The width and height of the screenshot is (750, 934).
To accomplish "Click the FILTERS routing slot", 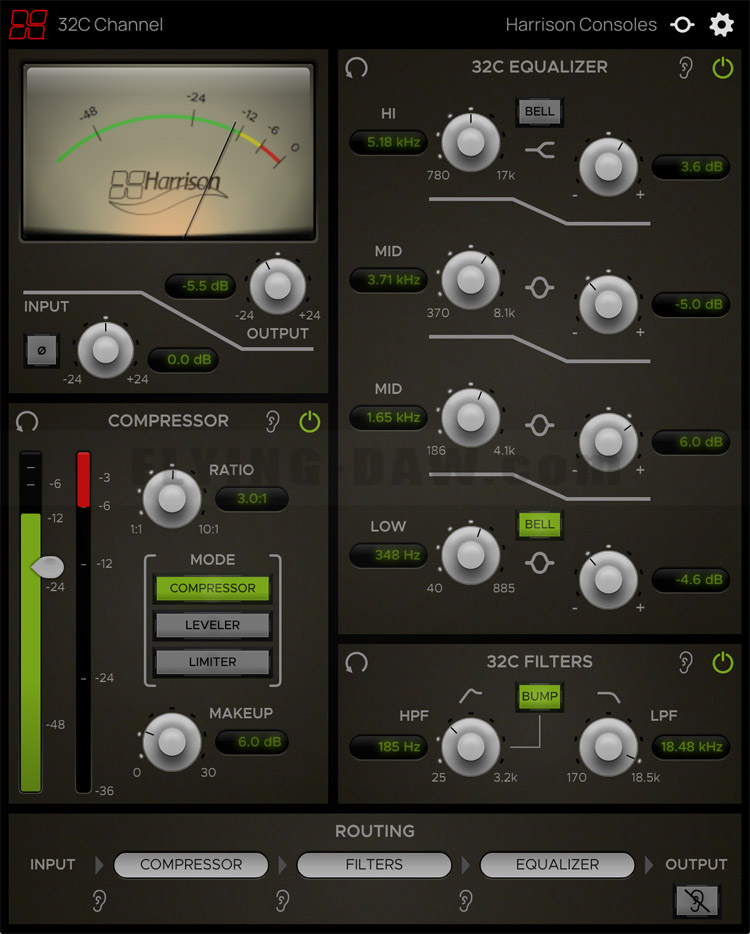I will 374,864.
